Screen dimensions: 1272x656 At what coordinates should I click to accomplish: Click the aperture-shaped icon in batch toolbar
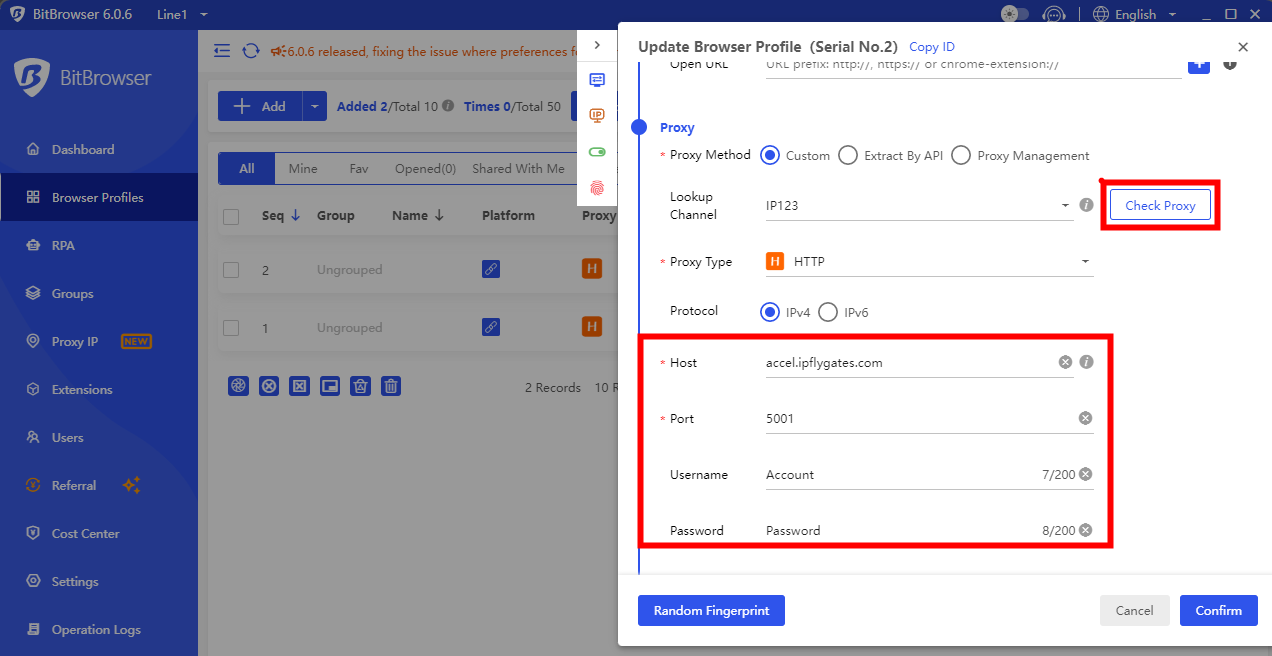coord(238,386)
